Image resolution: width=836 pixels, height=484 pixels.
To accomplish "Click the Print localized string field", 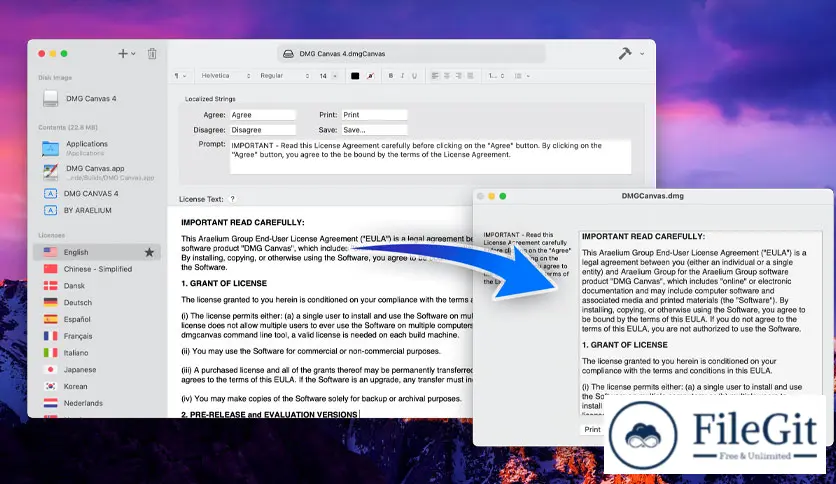I will 374,115.
